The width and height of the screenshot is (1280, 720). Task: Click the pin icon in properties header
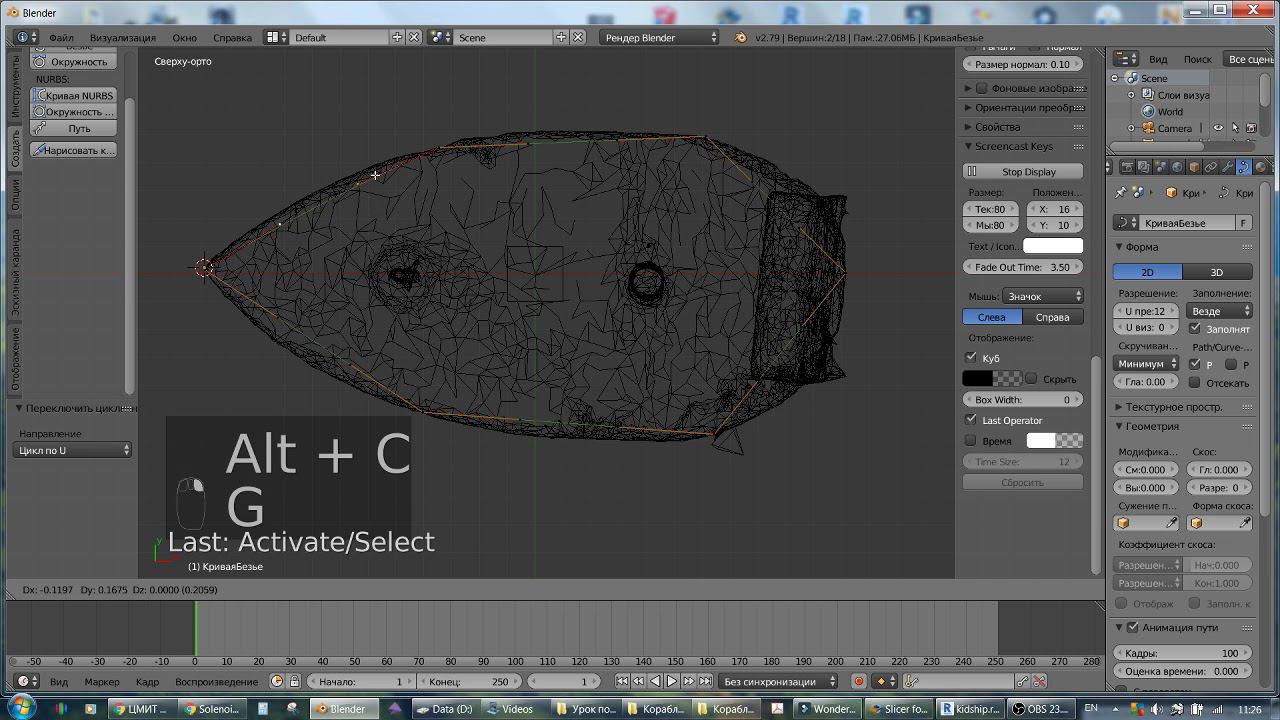1121,193
